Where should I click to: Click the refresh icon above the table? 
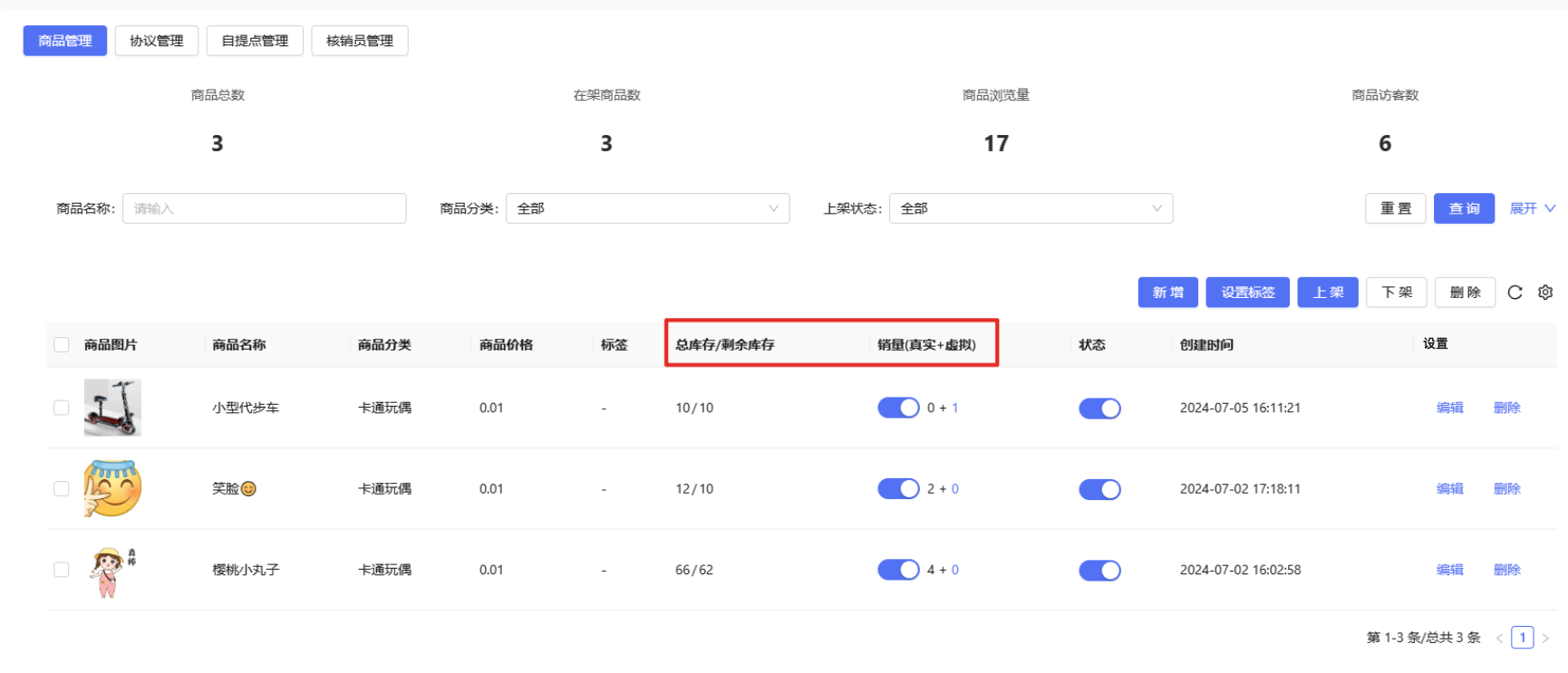click(1515, 293)
